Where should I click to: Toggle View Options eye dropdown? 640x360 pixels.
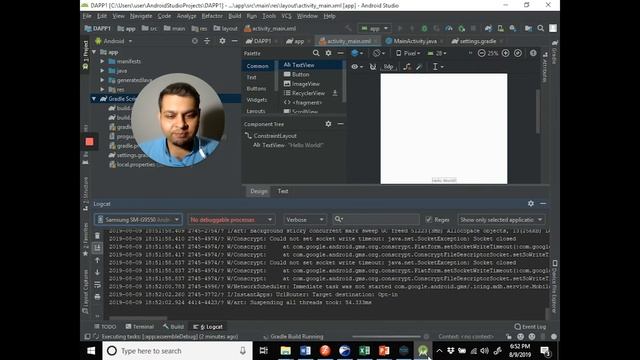click(x=357, y=67)
